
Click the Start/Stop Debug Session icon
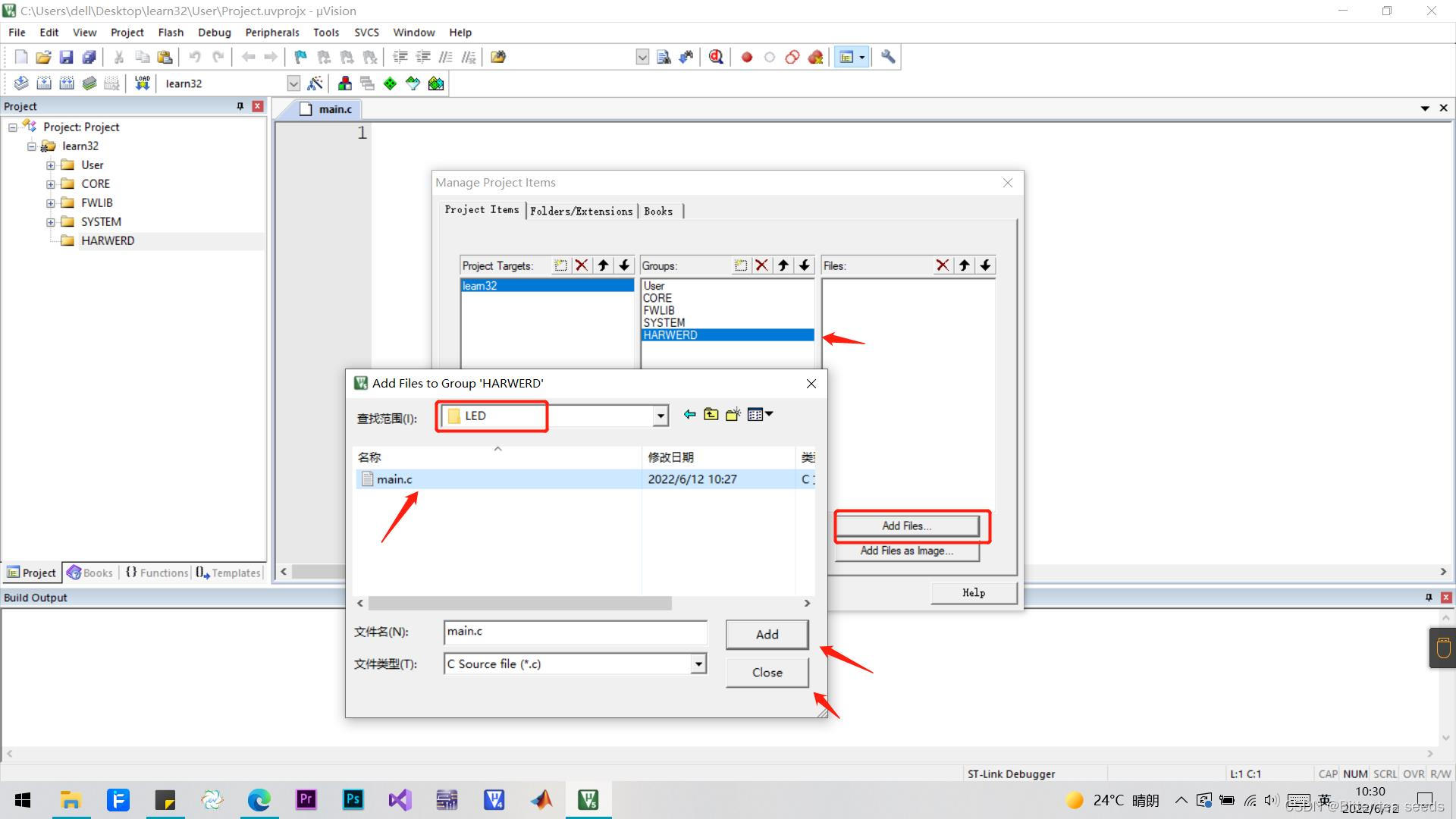pyautogui.click(x=716, y=57)
